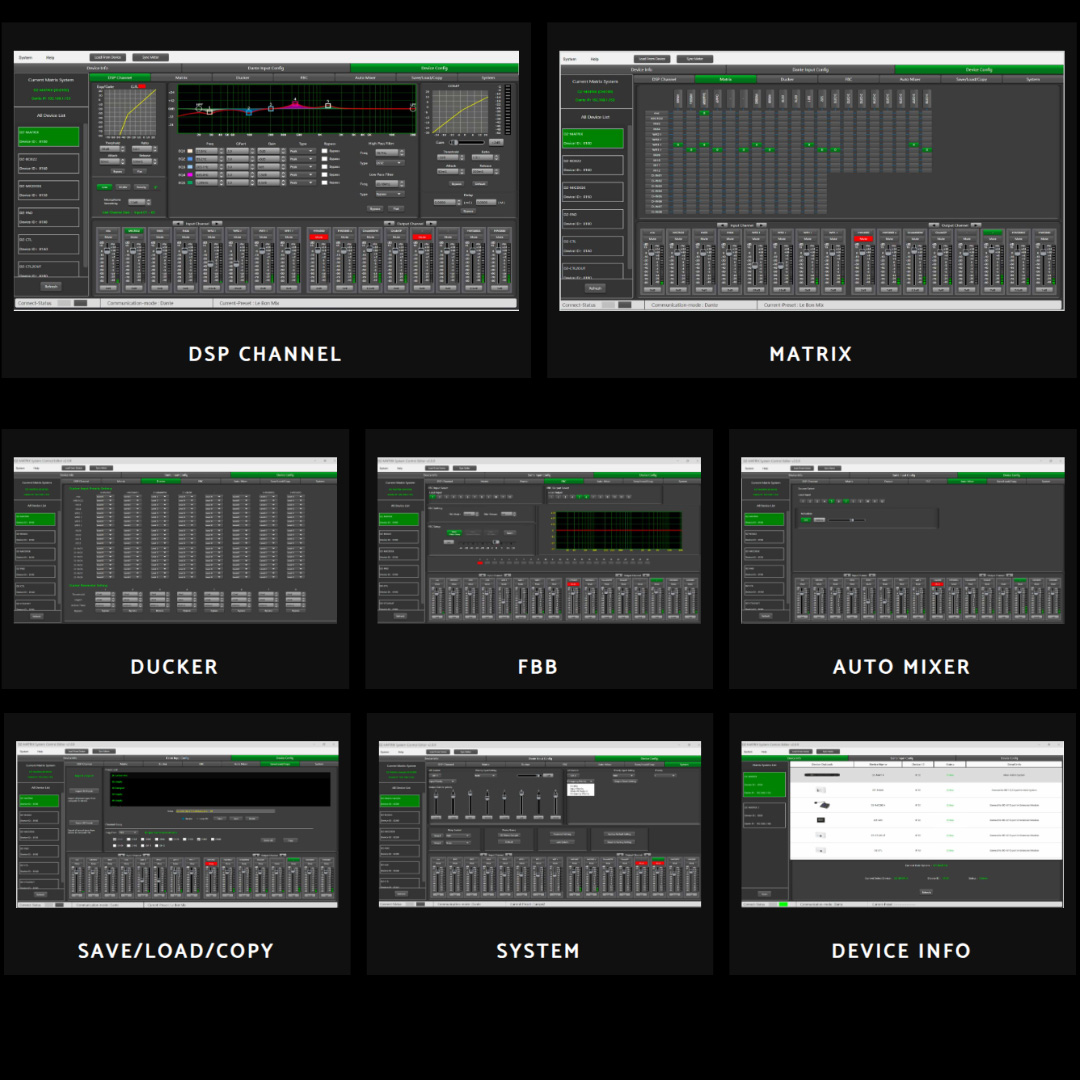The image size is (1080, 1080).
Task: Click Input Channel left arrow in DSP Channel panel
Action: [177, 223]
